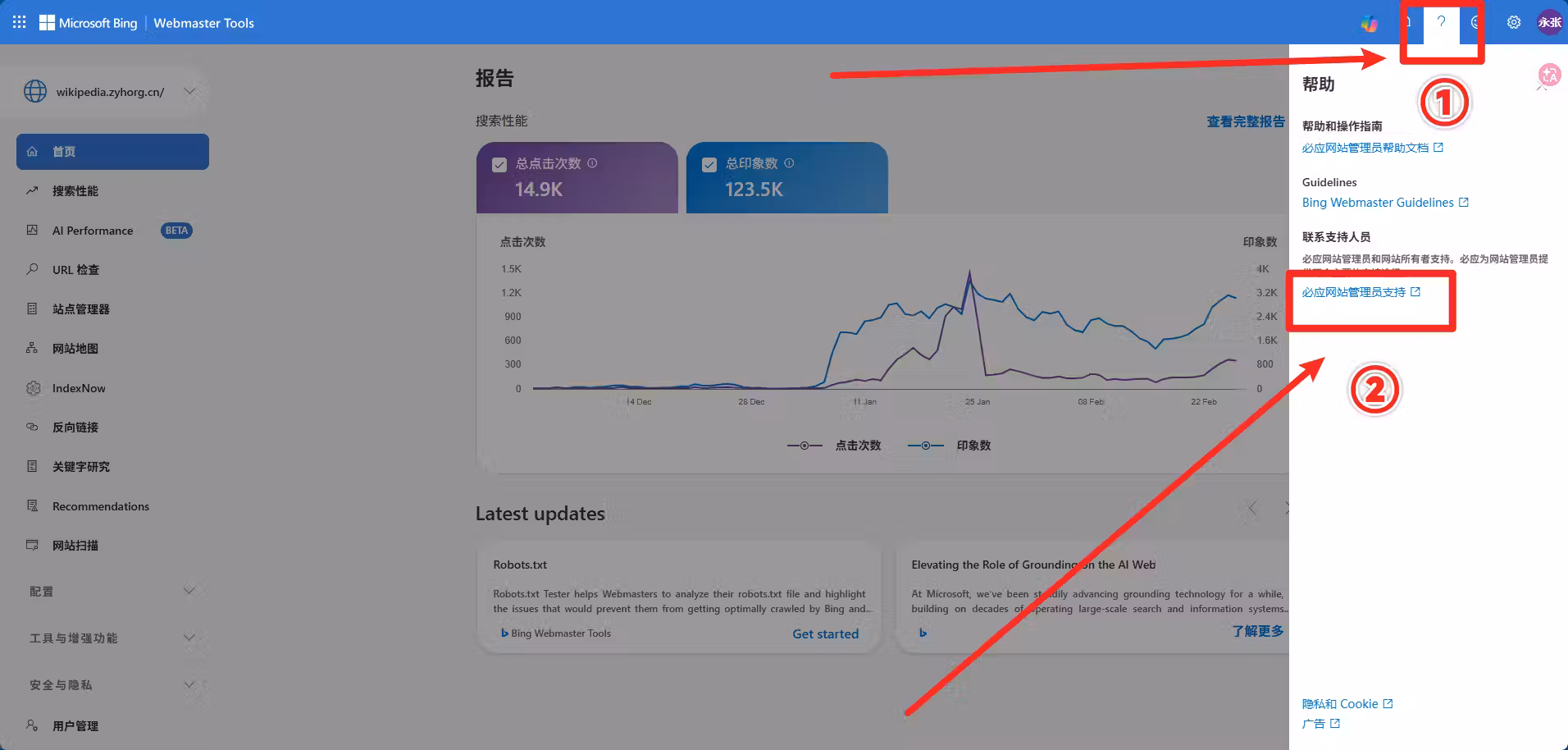Viewport: 1568px width, 750px height.
Task: Open the user account avatar
Action: point(1549,22)
